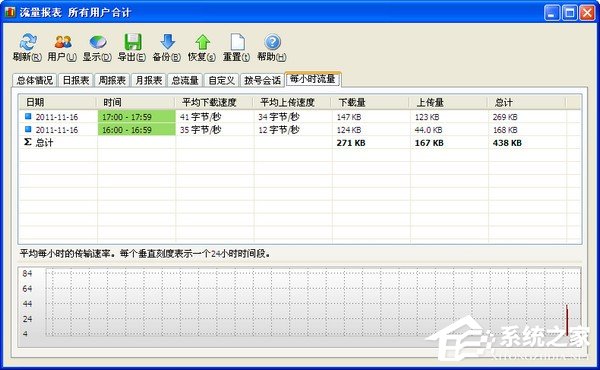
Task: Open the 月报表 tab
Action: [148, 80]
